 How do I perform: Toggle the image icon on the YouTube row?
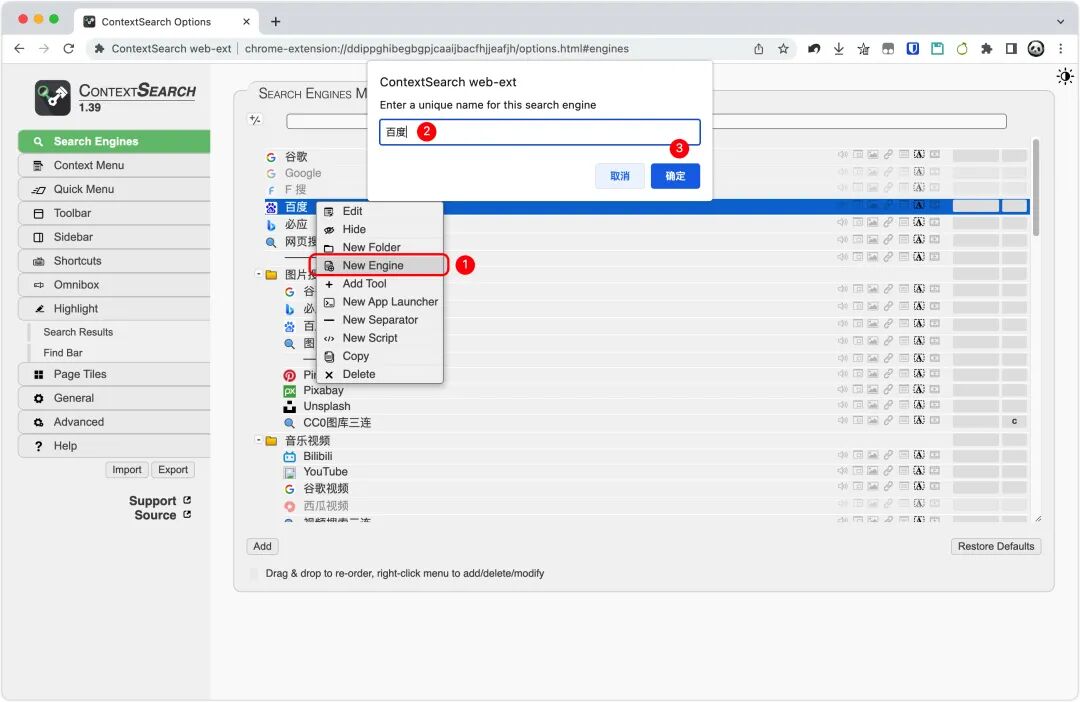click(x=873, y=471)
